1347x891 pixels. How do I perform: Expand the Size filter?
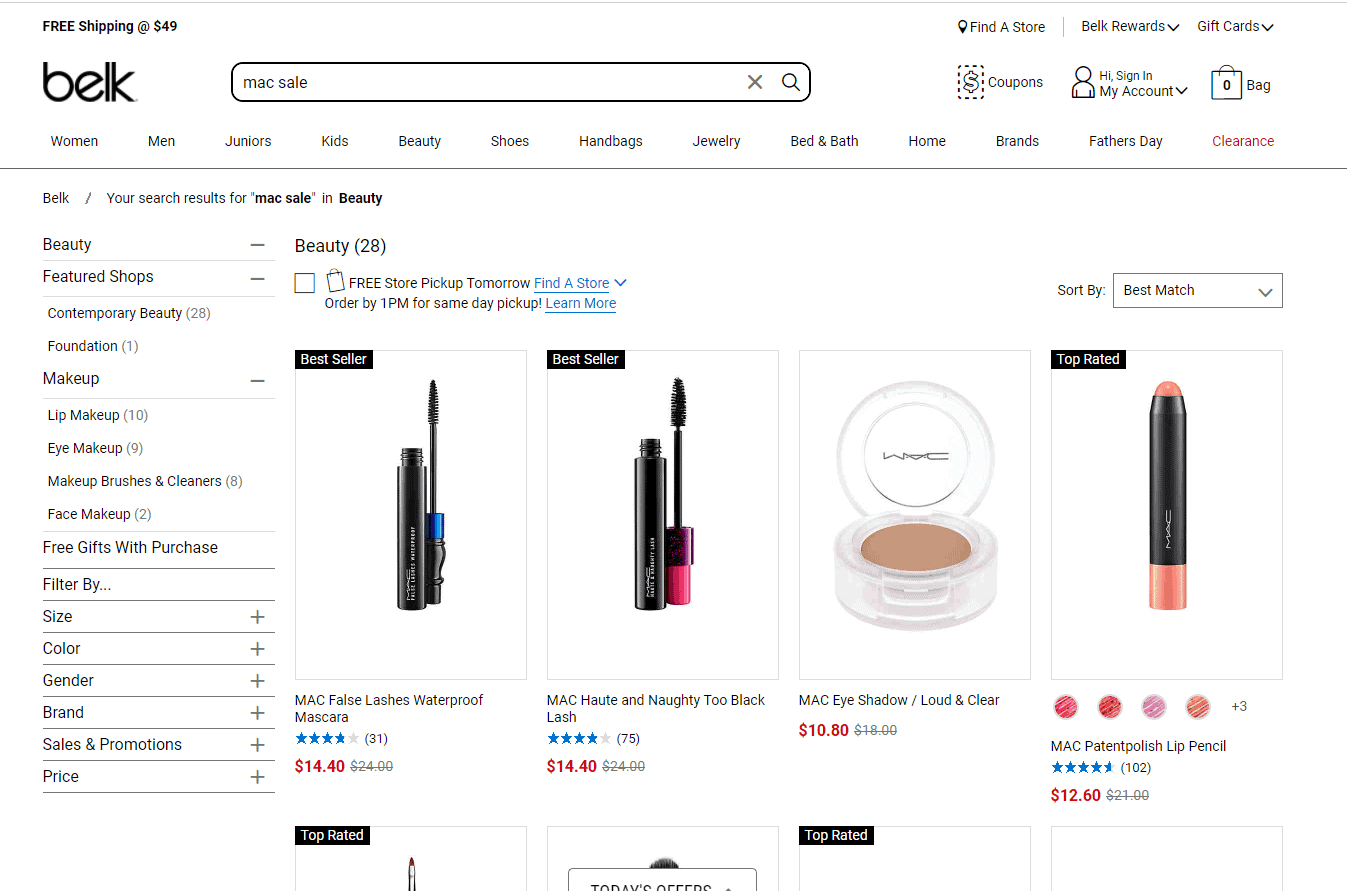pyautogui.click(x=258, y=617)
